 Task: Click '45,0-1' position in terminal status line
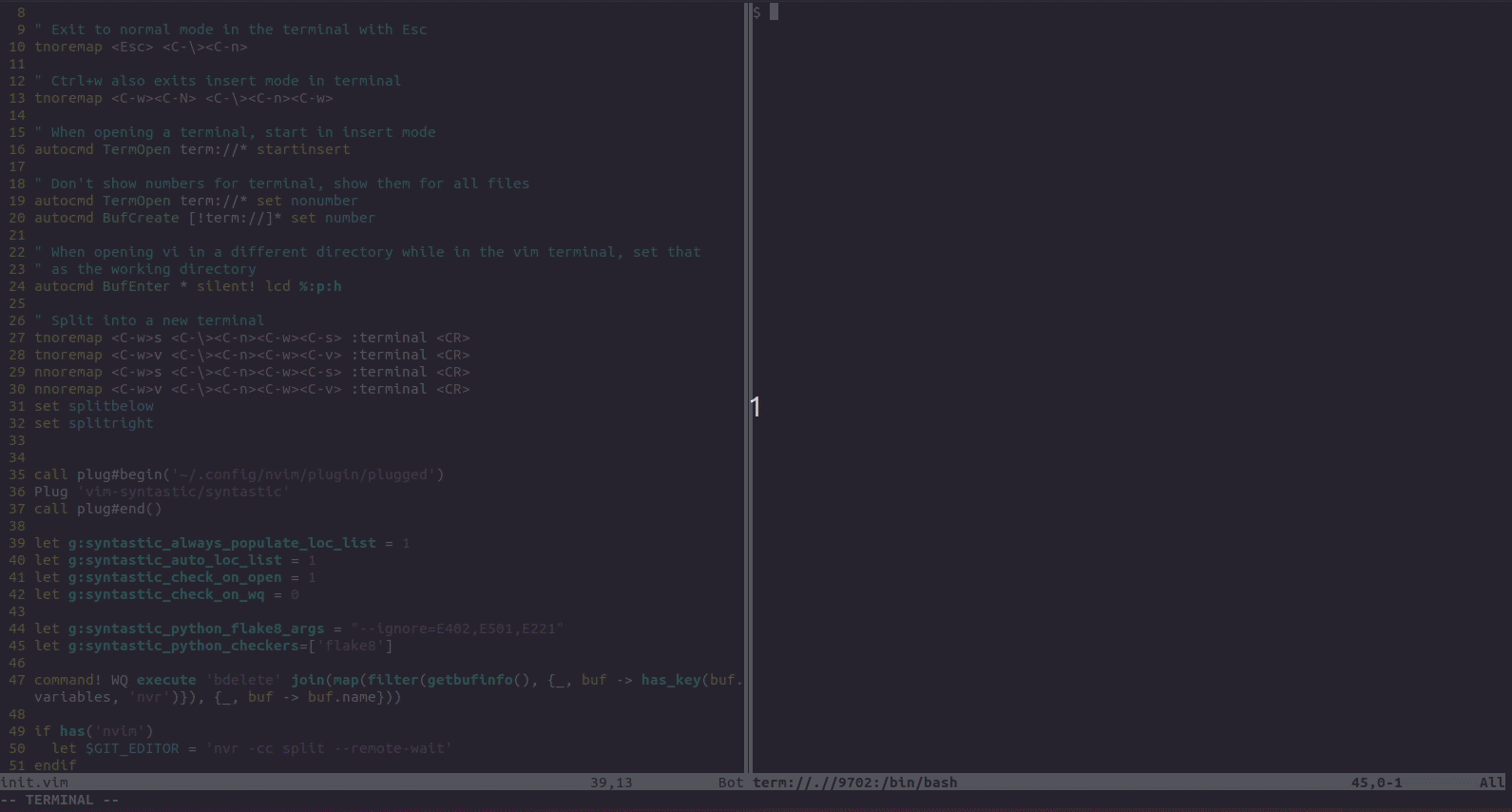click(1377, 783)
